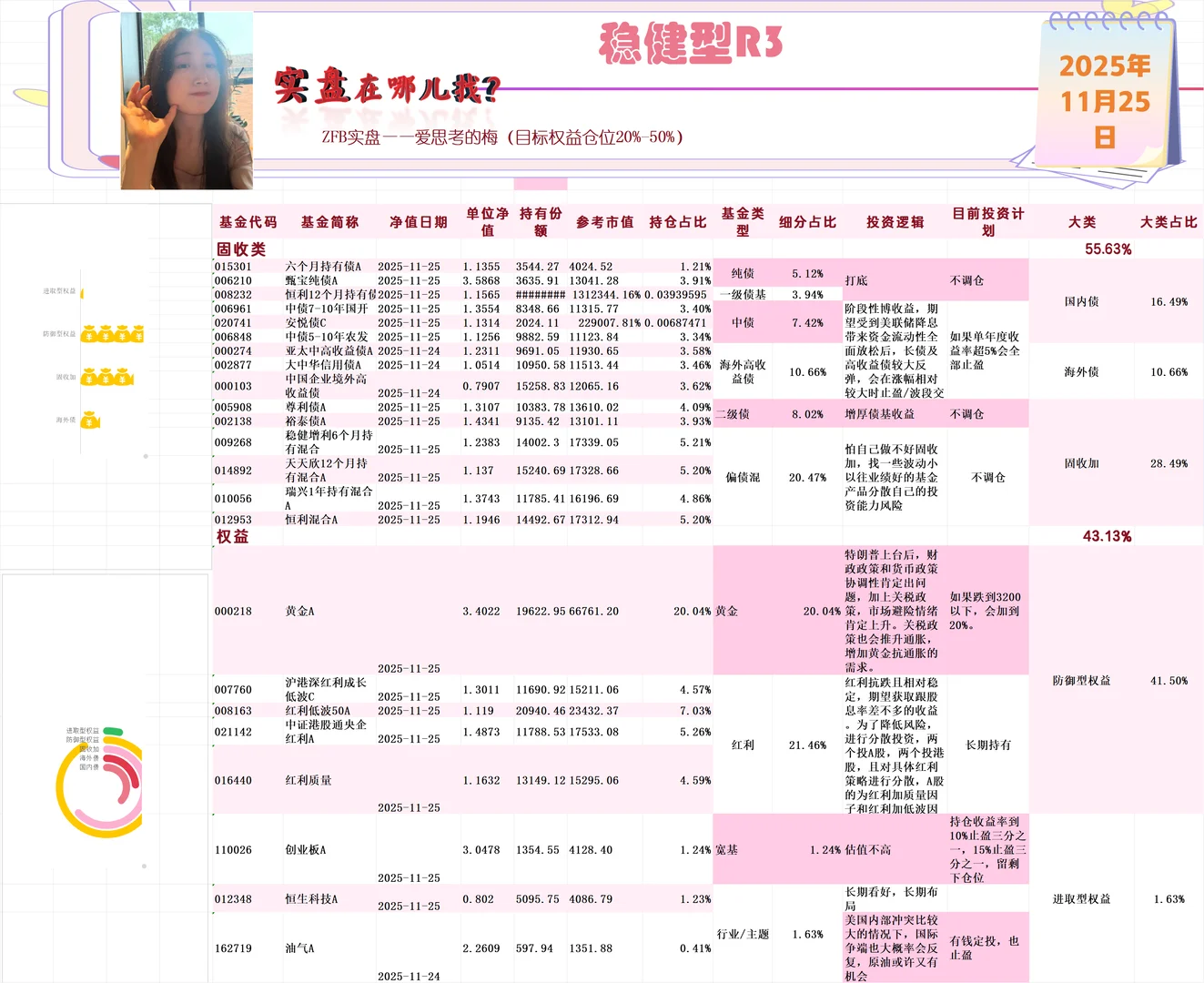Select the green 进取型权益 chart segment
The width and height of the screenshot is (1204, 983).
[113, 731]
